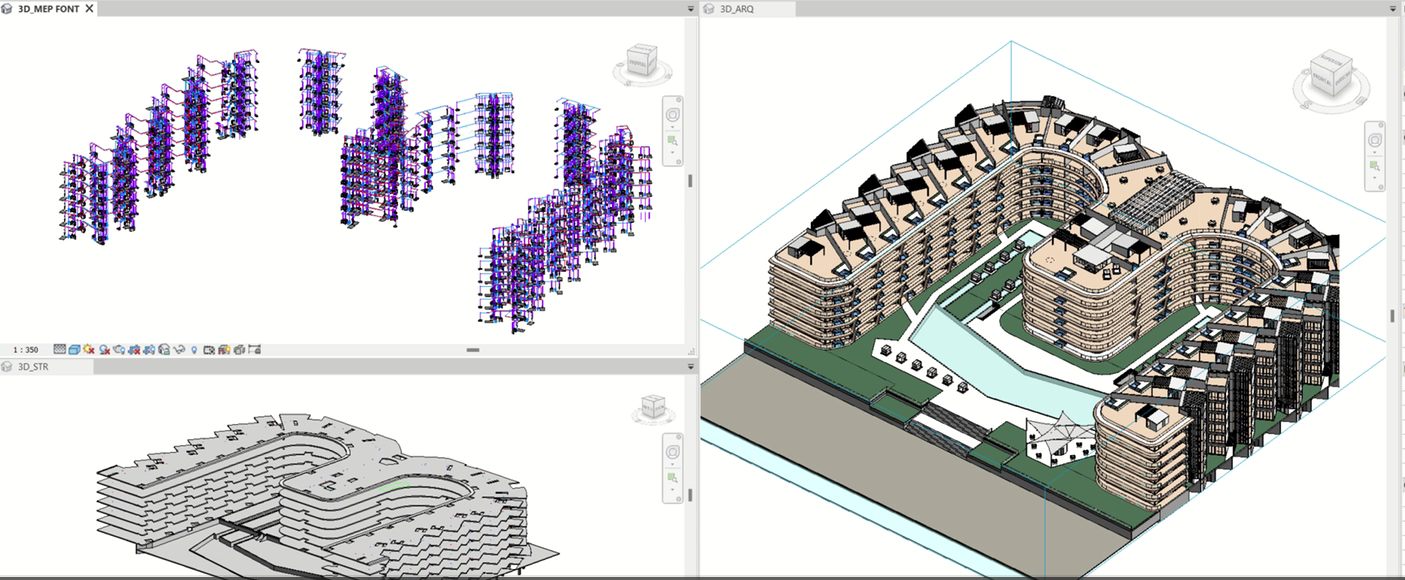Open tab list dropdown of 3D_MEP pane
Viewport: 1405px width, 580px height.
(690, 9)
